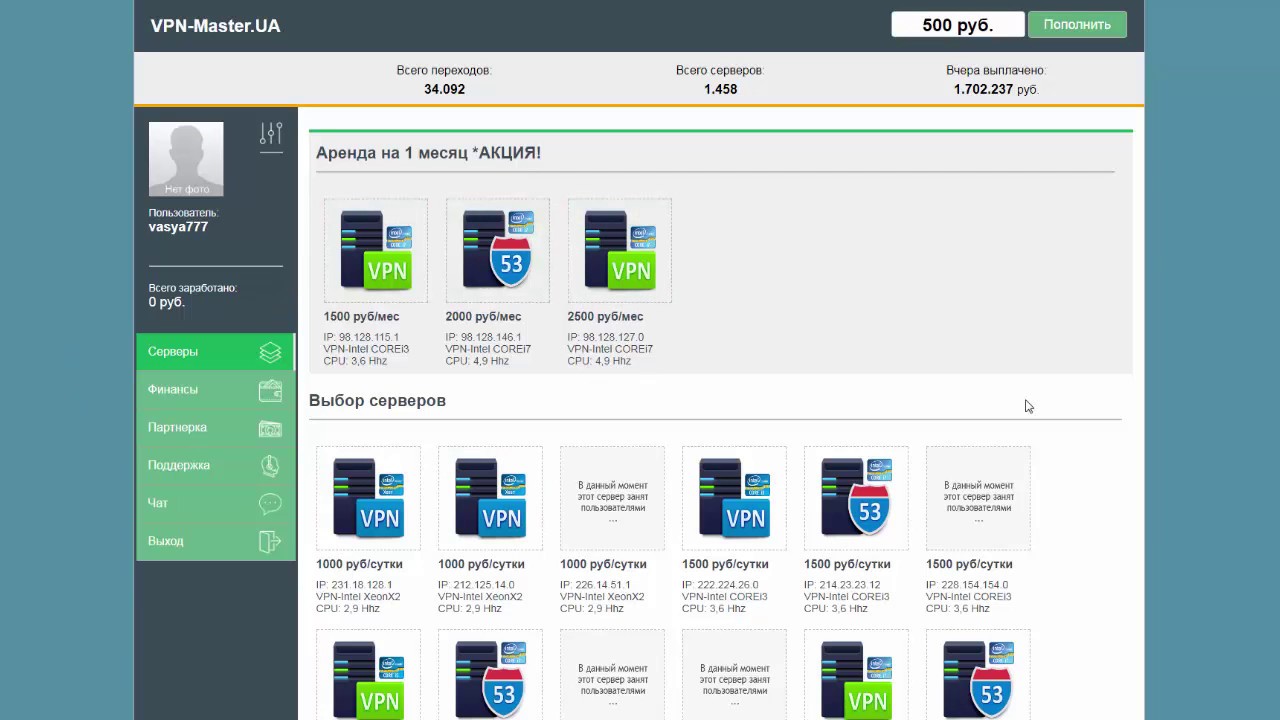Open the Партнерка menu item

[215, 428]
